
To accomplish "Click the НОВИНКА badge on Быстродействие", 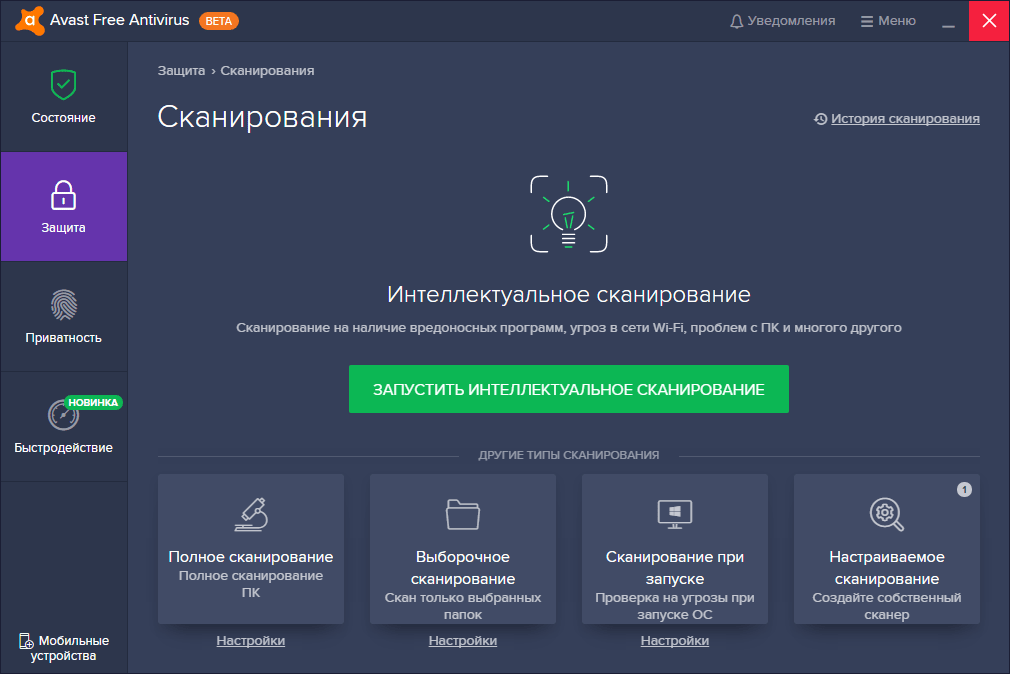I will 93,402.
